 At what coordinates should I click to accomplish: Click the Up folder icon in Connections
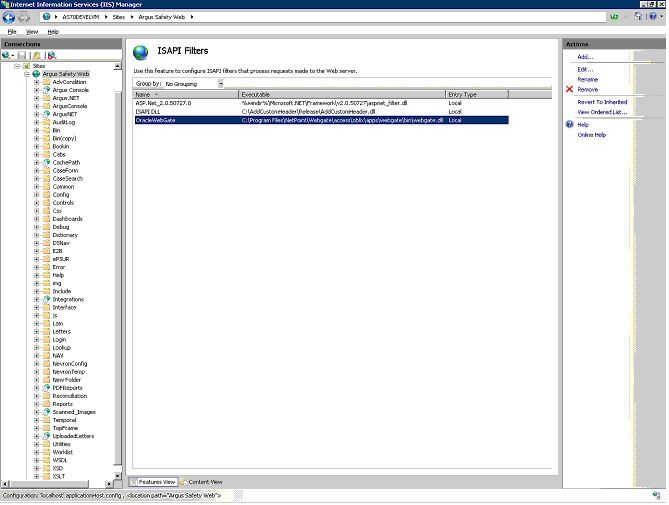coord(37,55)
